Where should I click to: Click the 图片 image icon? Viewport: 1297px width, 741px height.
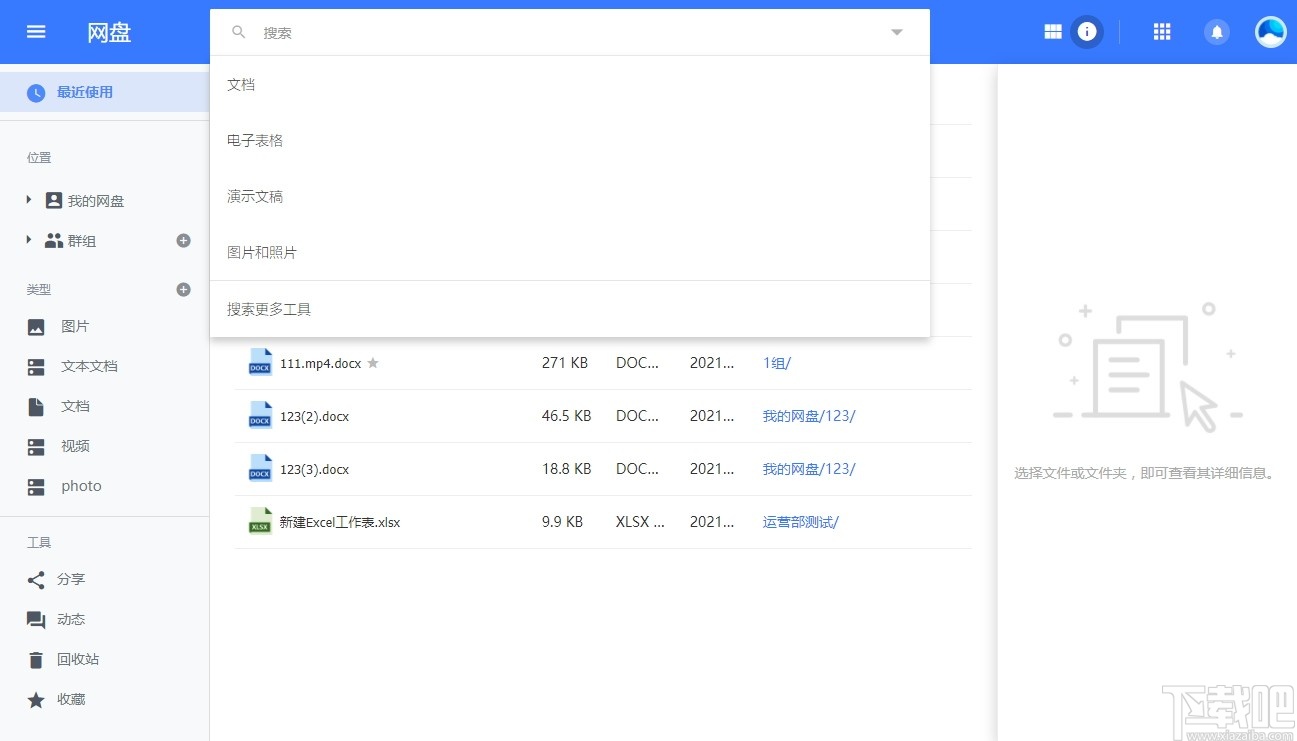click(36, 327)
